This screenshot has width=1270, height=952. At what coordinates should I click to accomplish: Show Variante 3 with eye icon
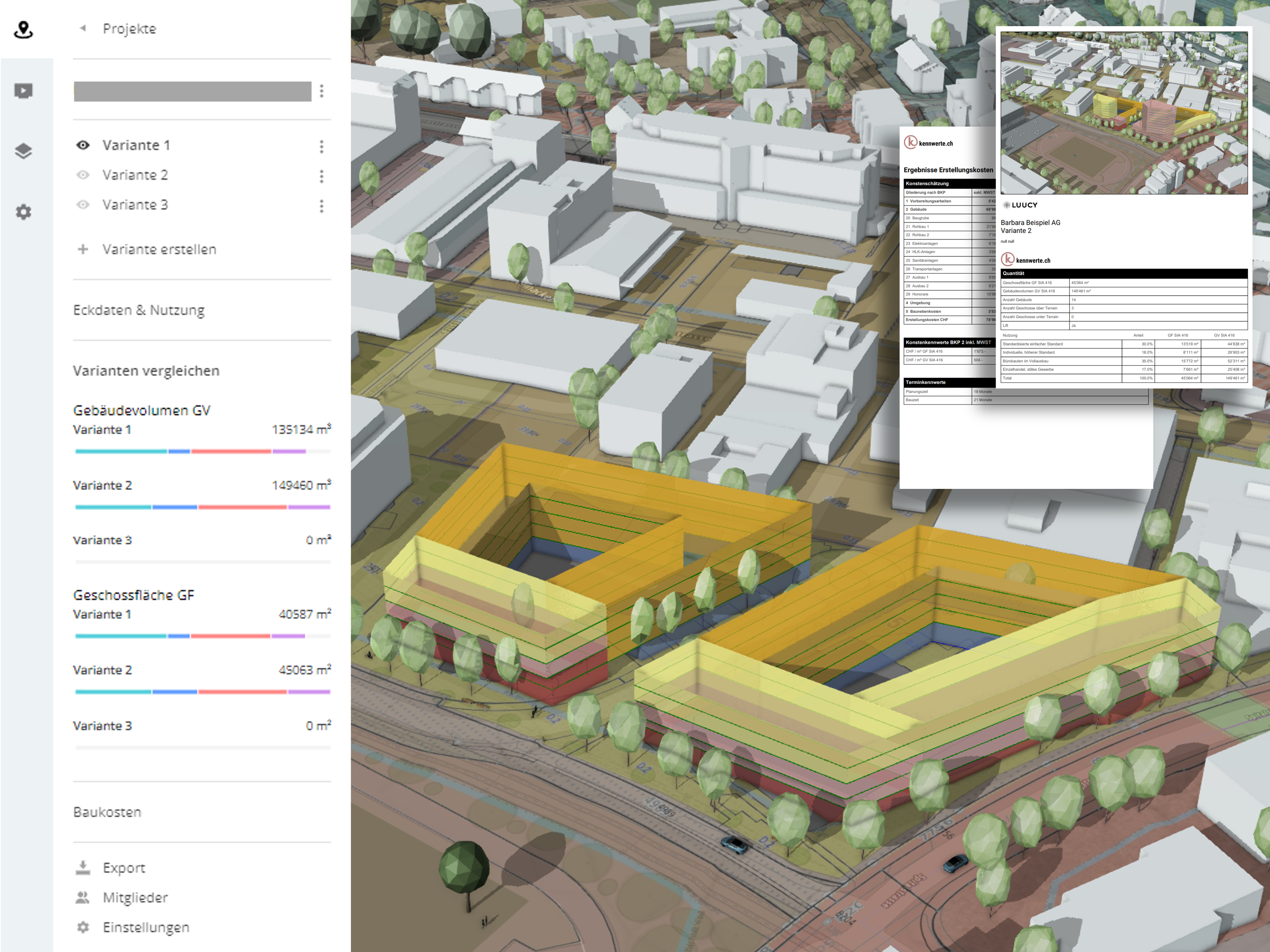click(x=83, y=205)
